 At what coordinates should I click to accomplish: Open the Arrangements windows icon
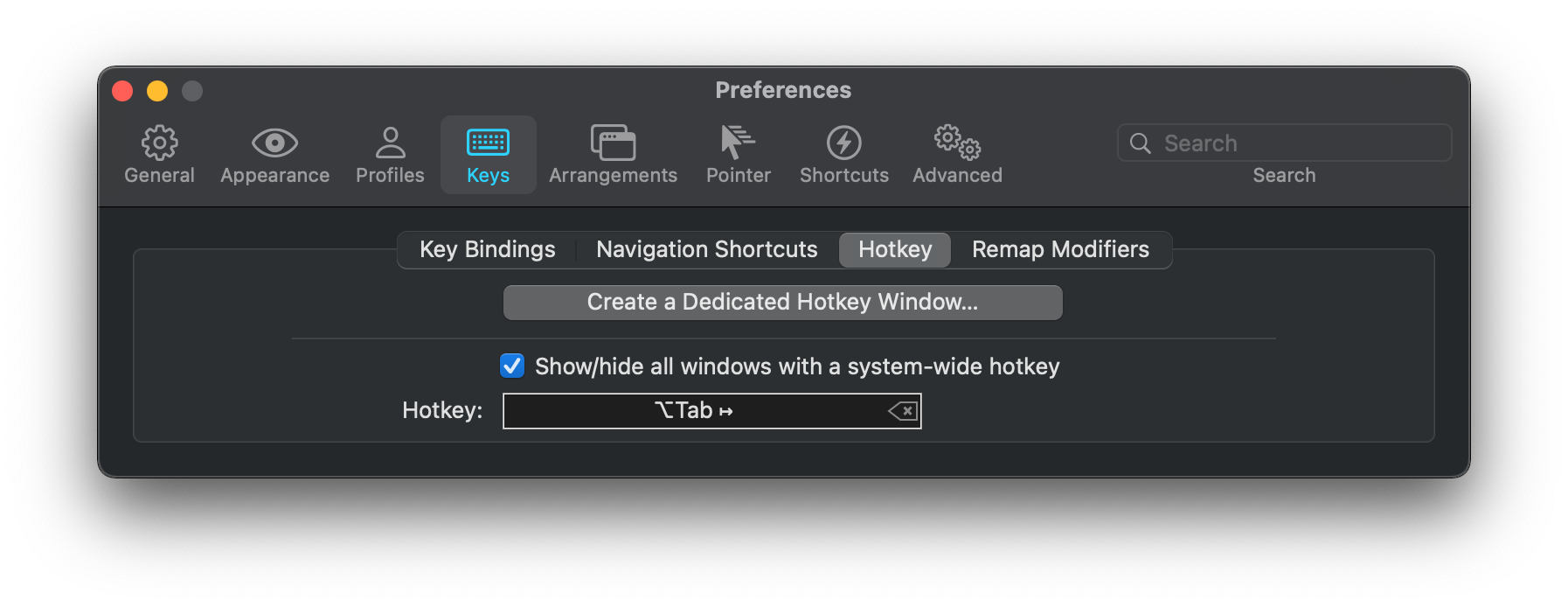(613, 143)
